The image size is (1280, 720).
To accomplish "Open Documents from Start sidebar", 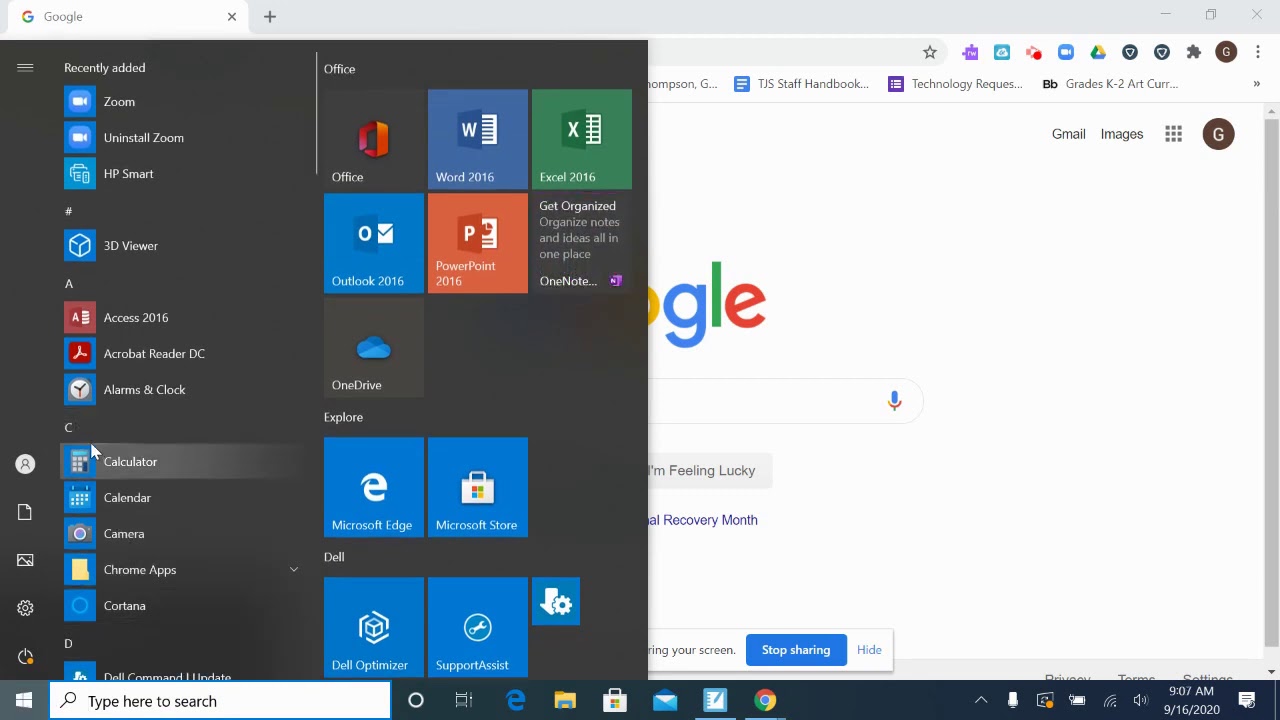I will coord(25,512).
